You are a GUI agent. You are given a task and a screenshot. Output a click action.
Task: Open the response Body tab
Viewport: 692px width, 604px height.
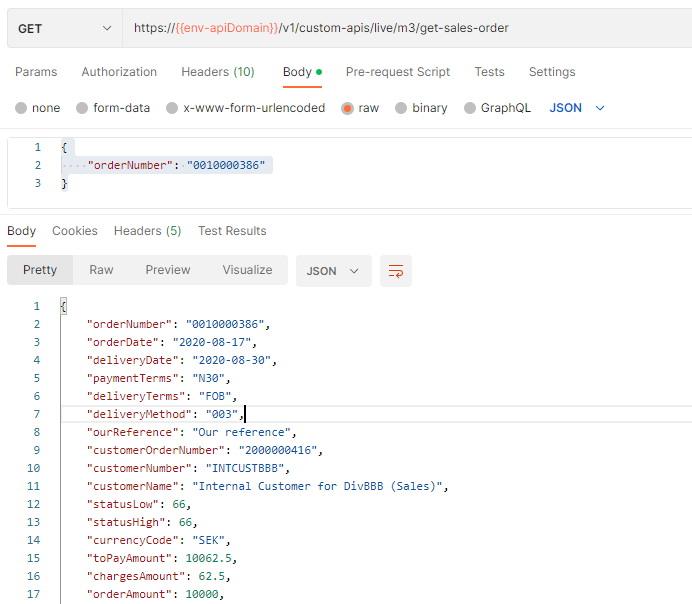tap(22, 231)
